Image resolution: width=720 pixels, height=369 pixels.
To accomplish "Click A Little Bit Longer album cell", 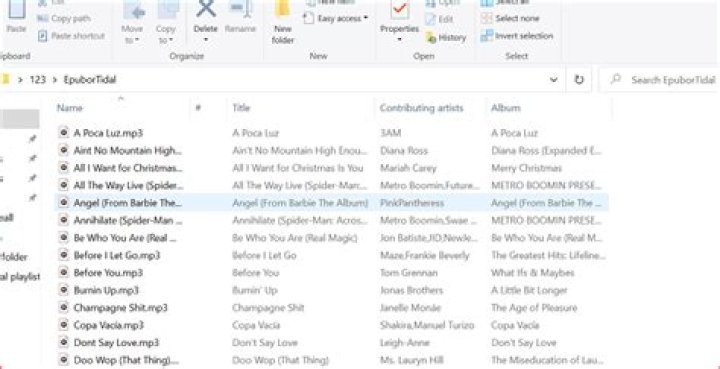I will (x=529, y=290).
